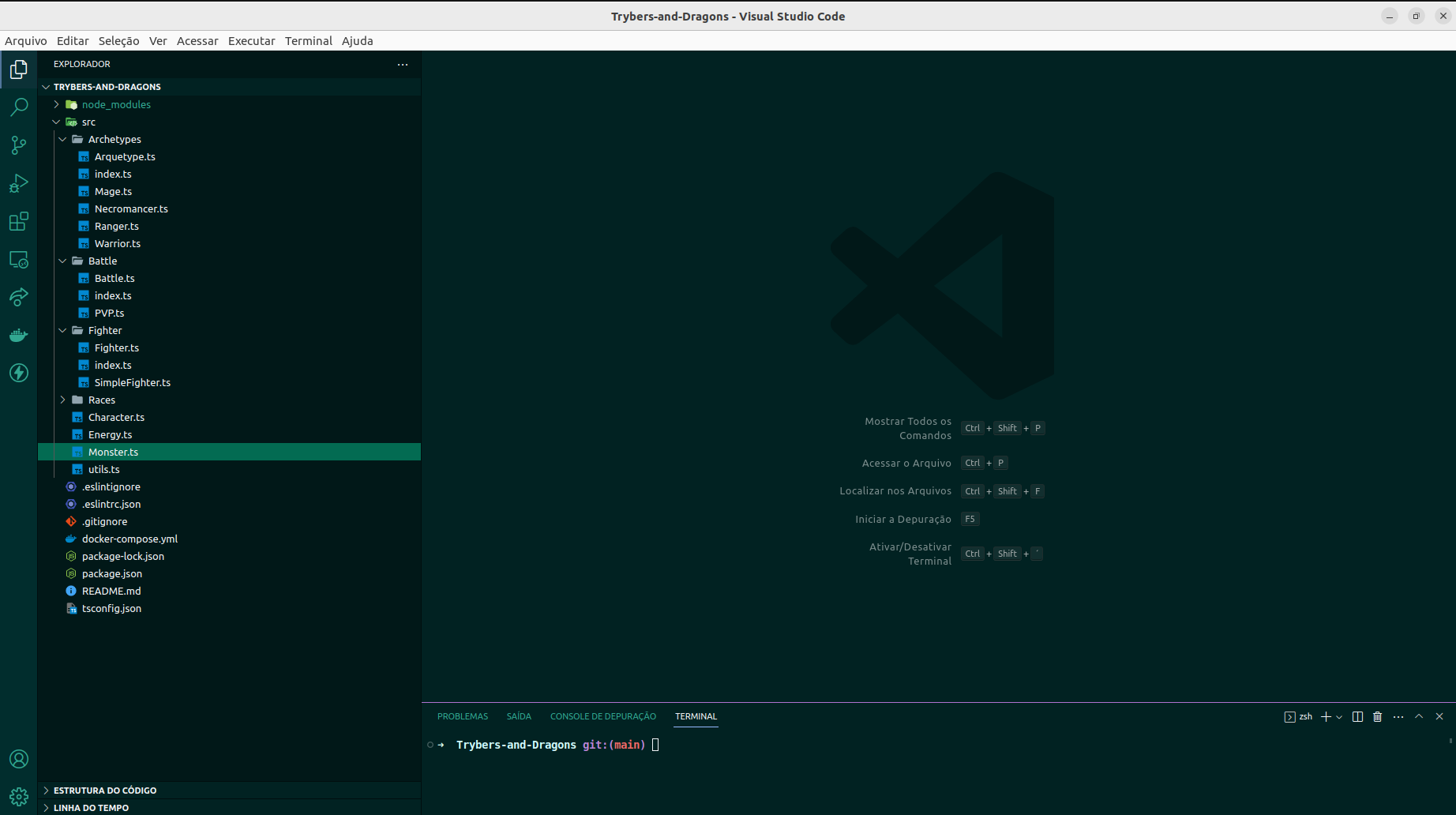Open tsconfig.json file
The height and width of the screenshot is (815, 1456).
coord(229,608)
